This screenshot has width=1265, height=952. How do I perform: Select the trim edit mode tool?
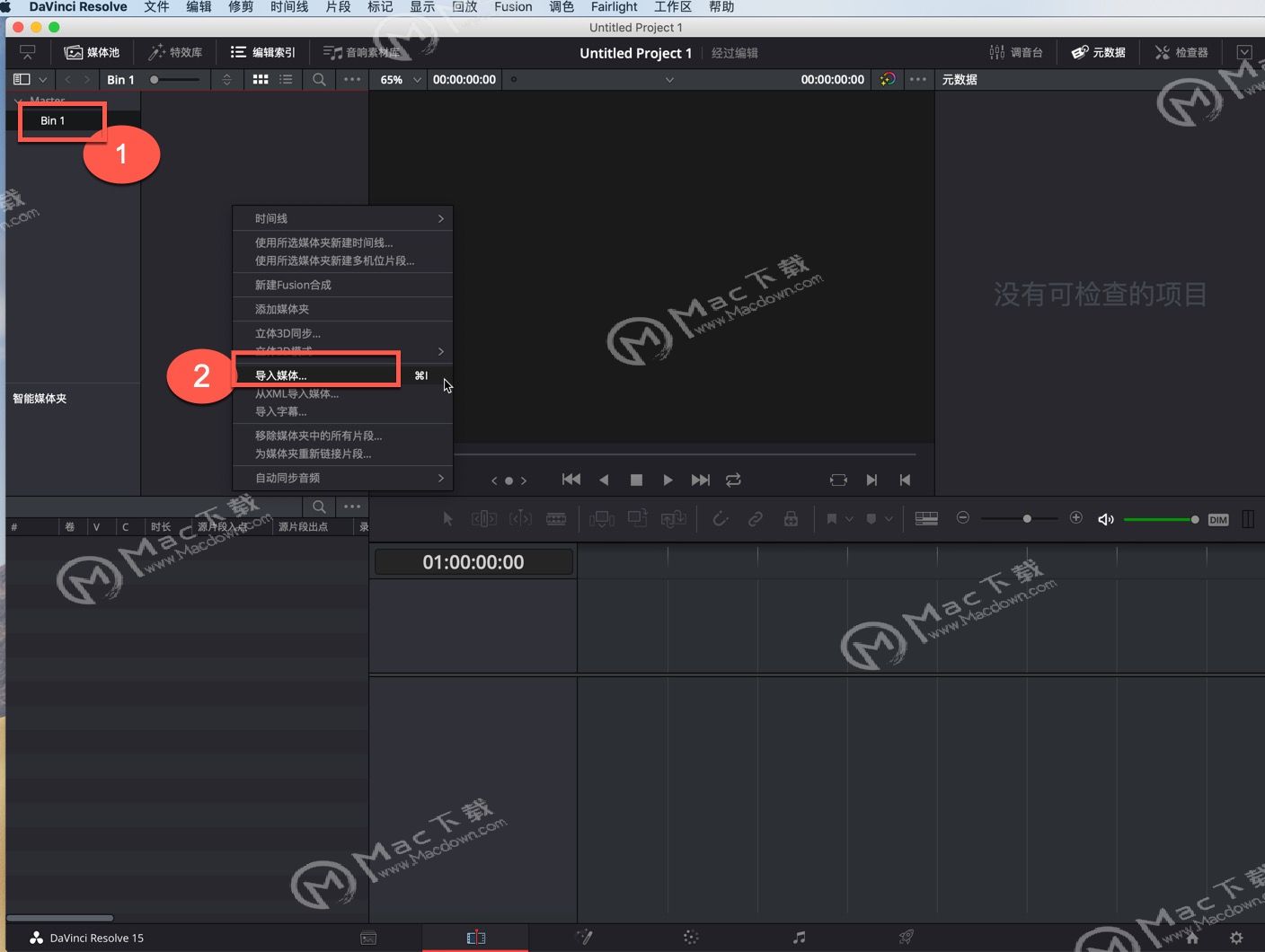click(484, 519)
